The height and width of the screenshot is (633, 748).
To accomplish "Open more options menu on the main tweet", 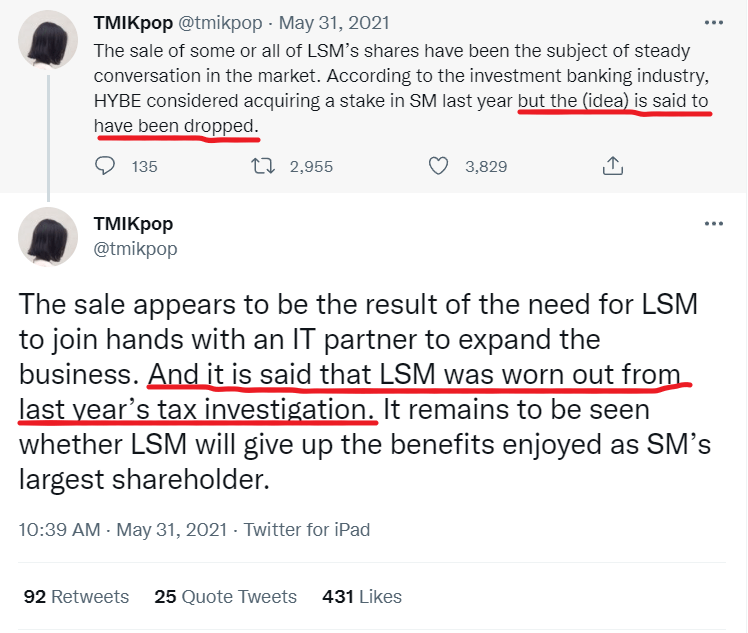I will point(713,224).
